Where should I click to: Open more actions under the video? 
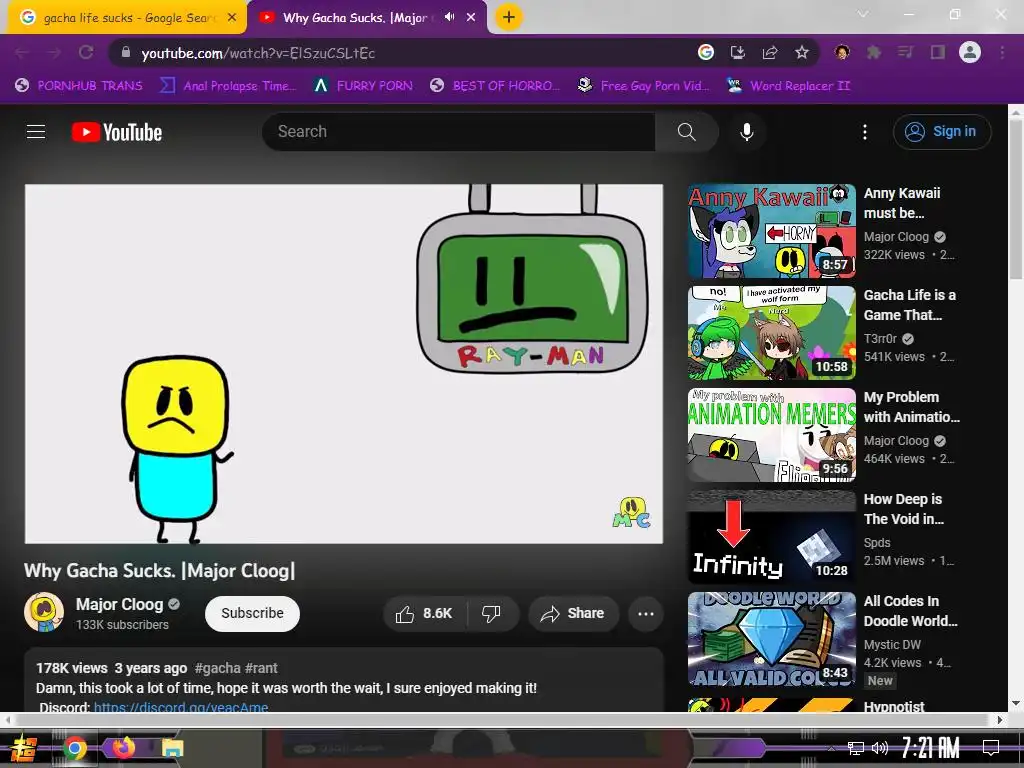click(646, 614)
